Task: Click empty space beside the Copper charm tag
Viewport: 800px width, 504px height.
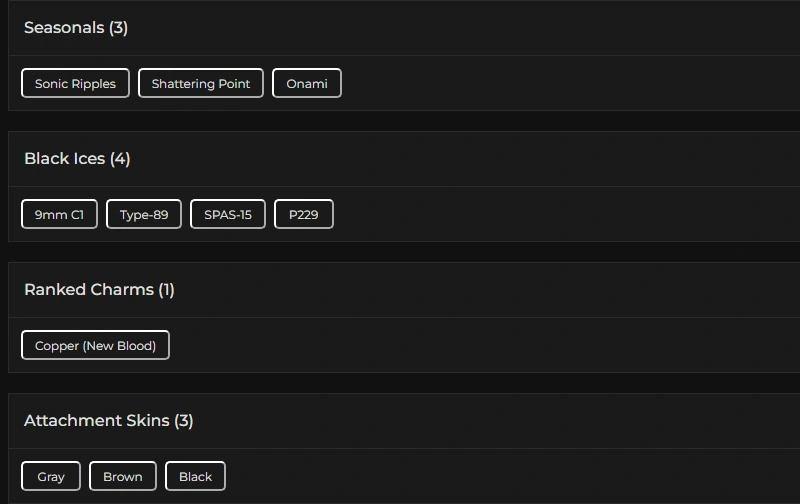Action: coord(480,346)
